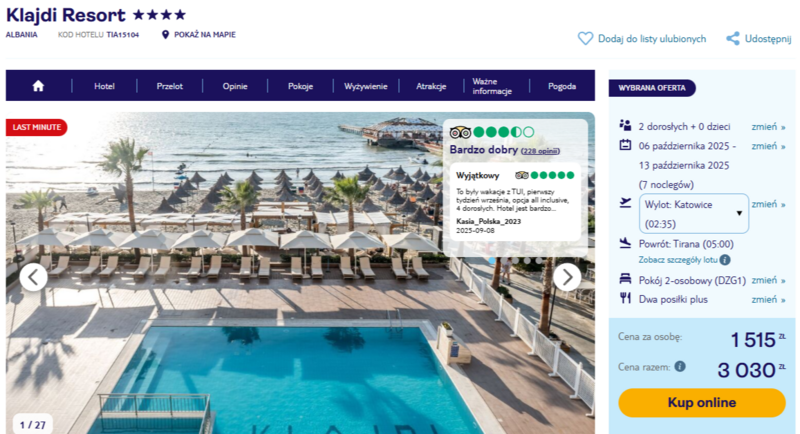Click the Kup online button
Viewport: 800px width, 434px height.
click(x=702, y=403)
